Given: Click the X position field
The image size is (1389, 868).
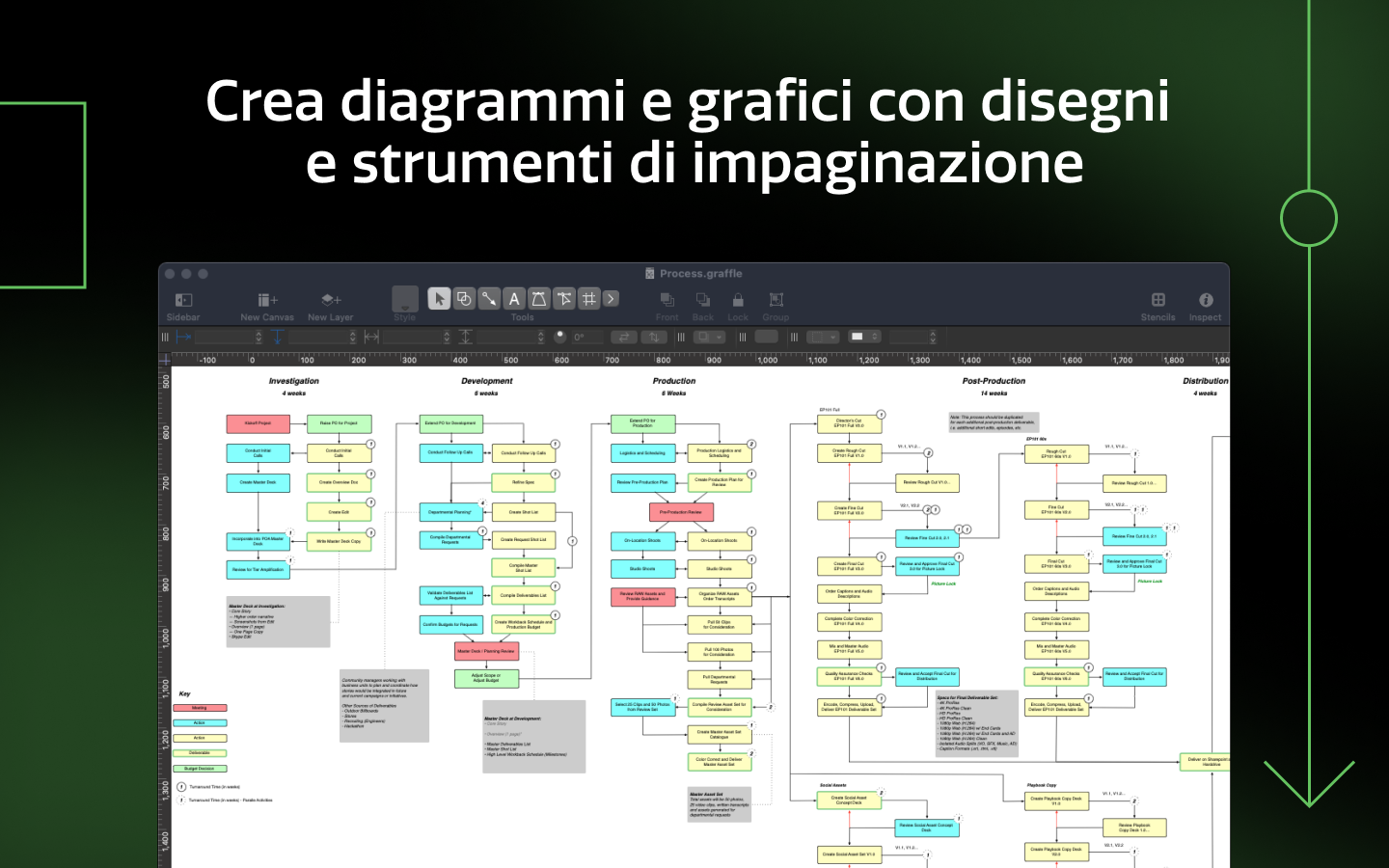Looking at the screenshot, I should point(224,337).
